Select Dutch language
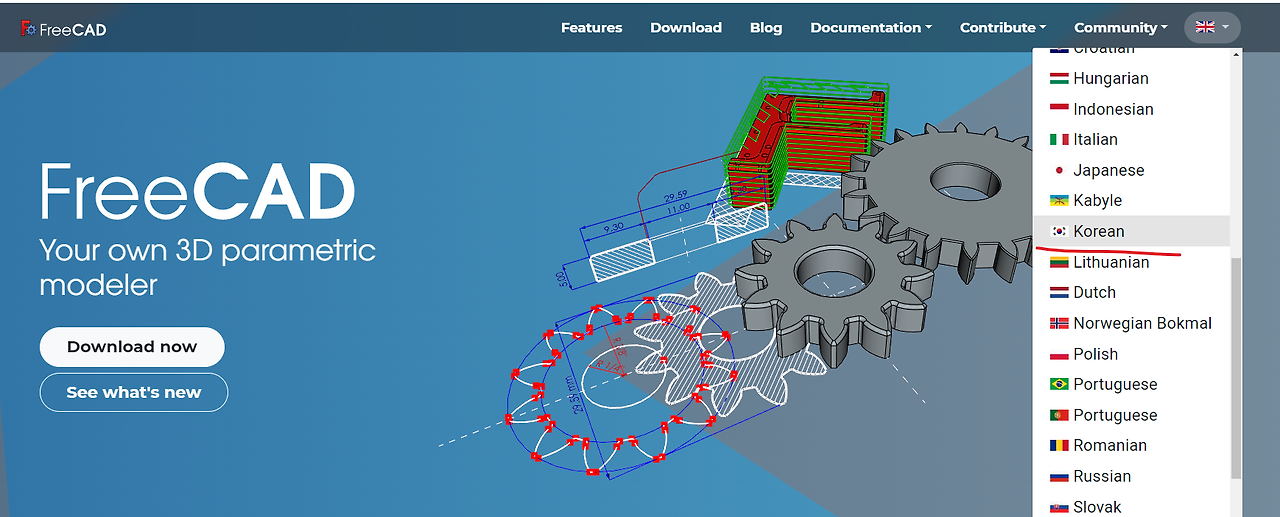This screenshot has width=1280, height=517. [1132, 292]
